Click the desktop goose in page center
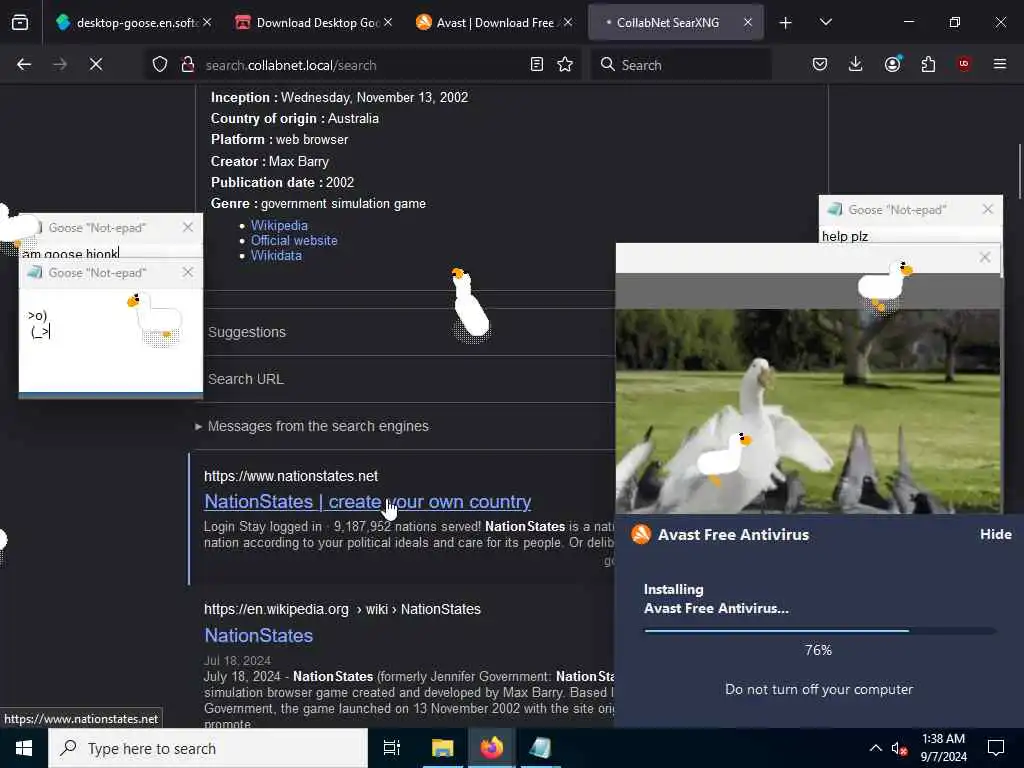 point(470,304)
